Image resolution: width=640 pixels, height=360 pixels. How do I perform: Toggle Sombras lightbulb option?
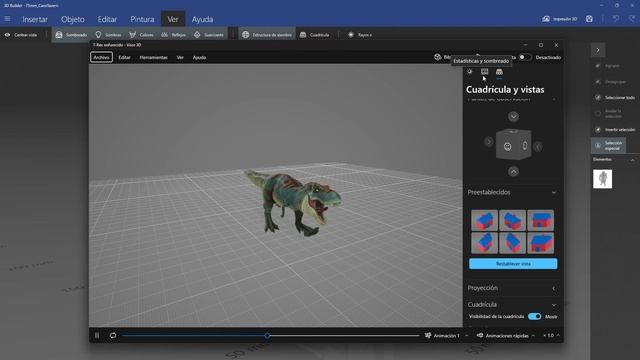point(108,35)
